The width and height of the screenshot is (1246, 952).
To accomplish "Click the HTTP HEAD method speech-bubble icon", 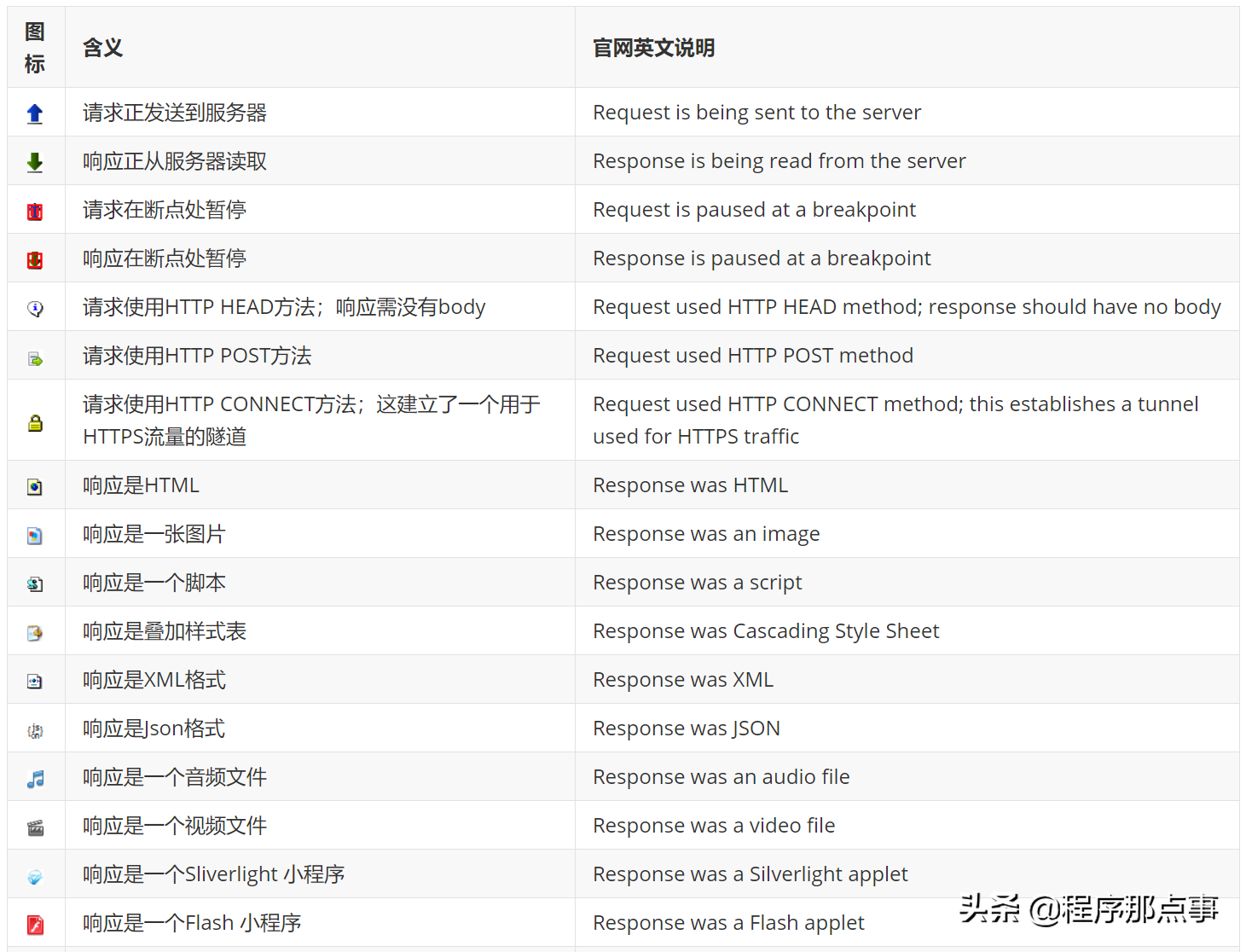I will 35,307.
